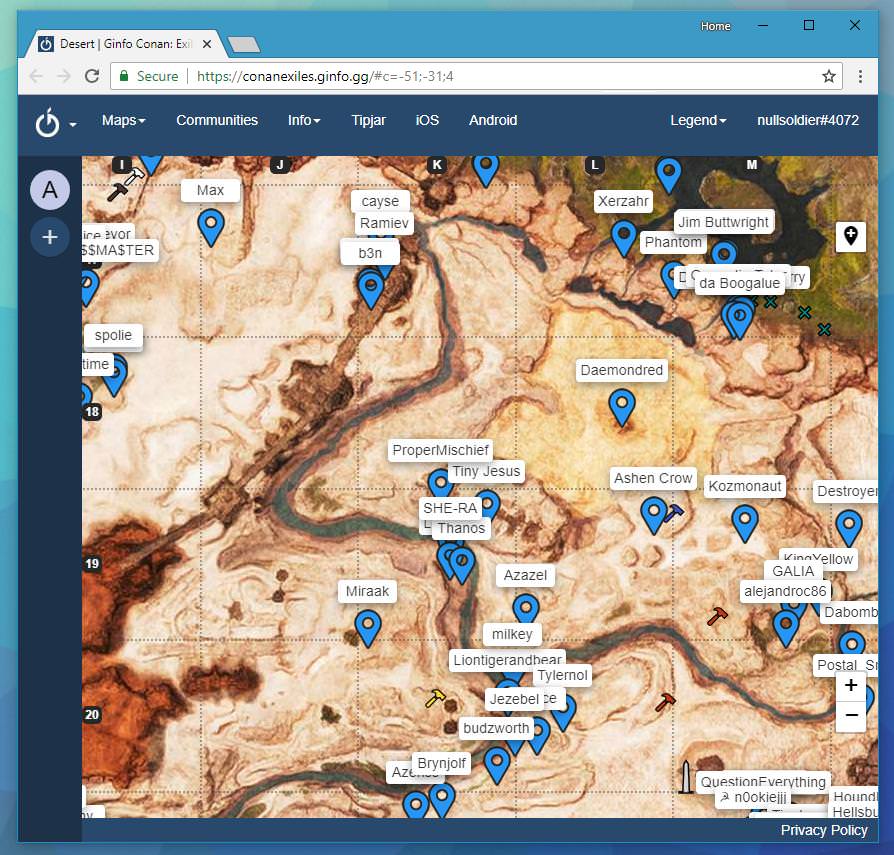Select the Tylernol label
The image size is (894, 855).
pyautogui.click(x=562, y=675)
